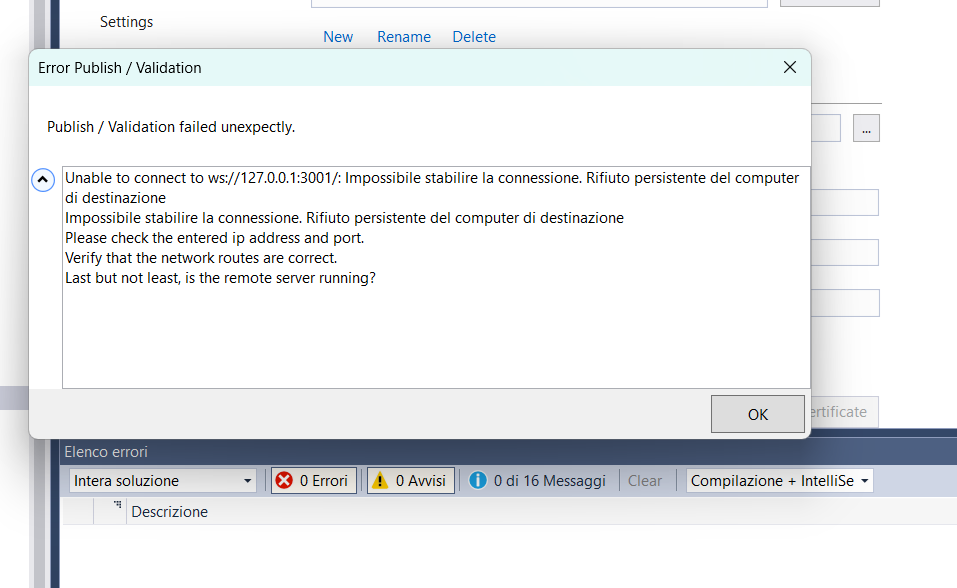Screen dimensions: 957x588
Task: Click the Certificate button behind the dialog
Action: [841, 412]
